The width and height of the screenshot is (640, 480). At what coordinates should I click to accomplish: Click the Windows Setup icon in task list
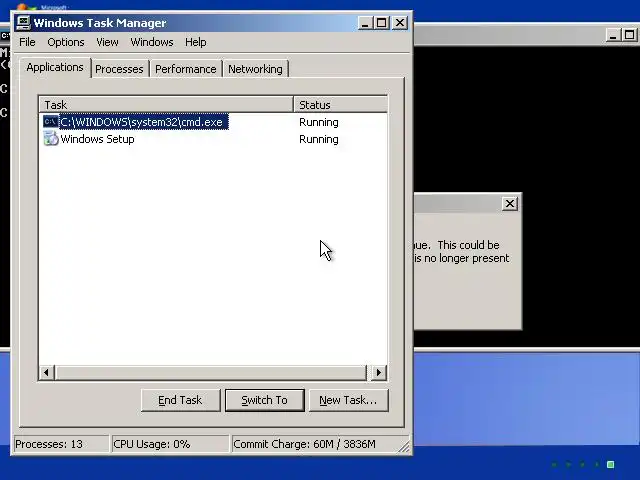pyautogui.click(x=51, y=139)
